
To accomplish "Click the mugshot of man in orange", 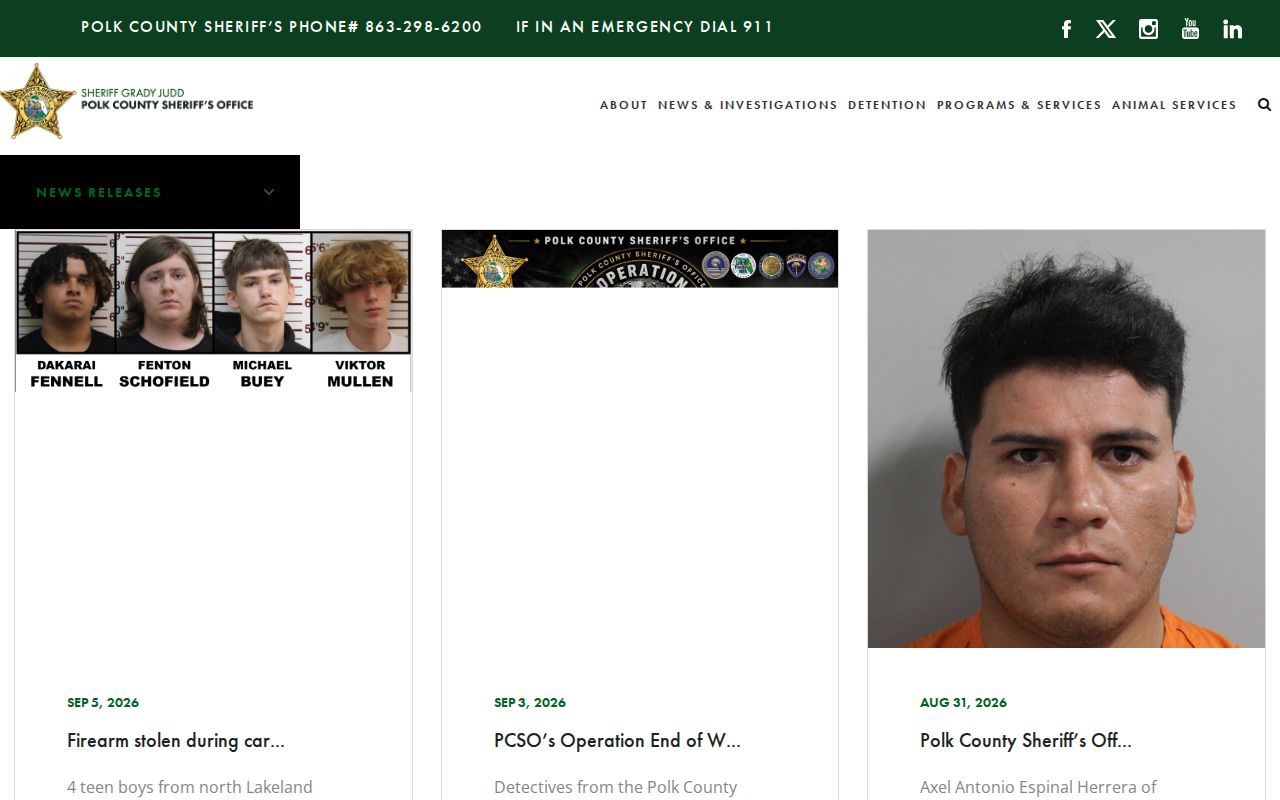I will coord(1066,439).
